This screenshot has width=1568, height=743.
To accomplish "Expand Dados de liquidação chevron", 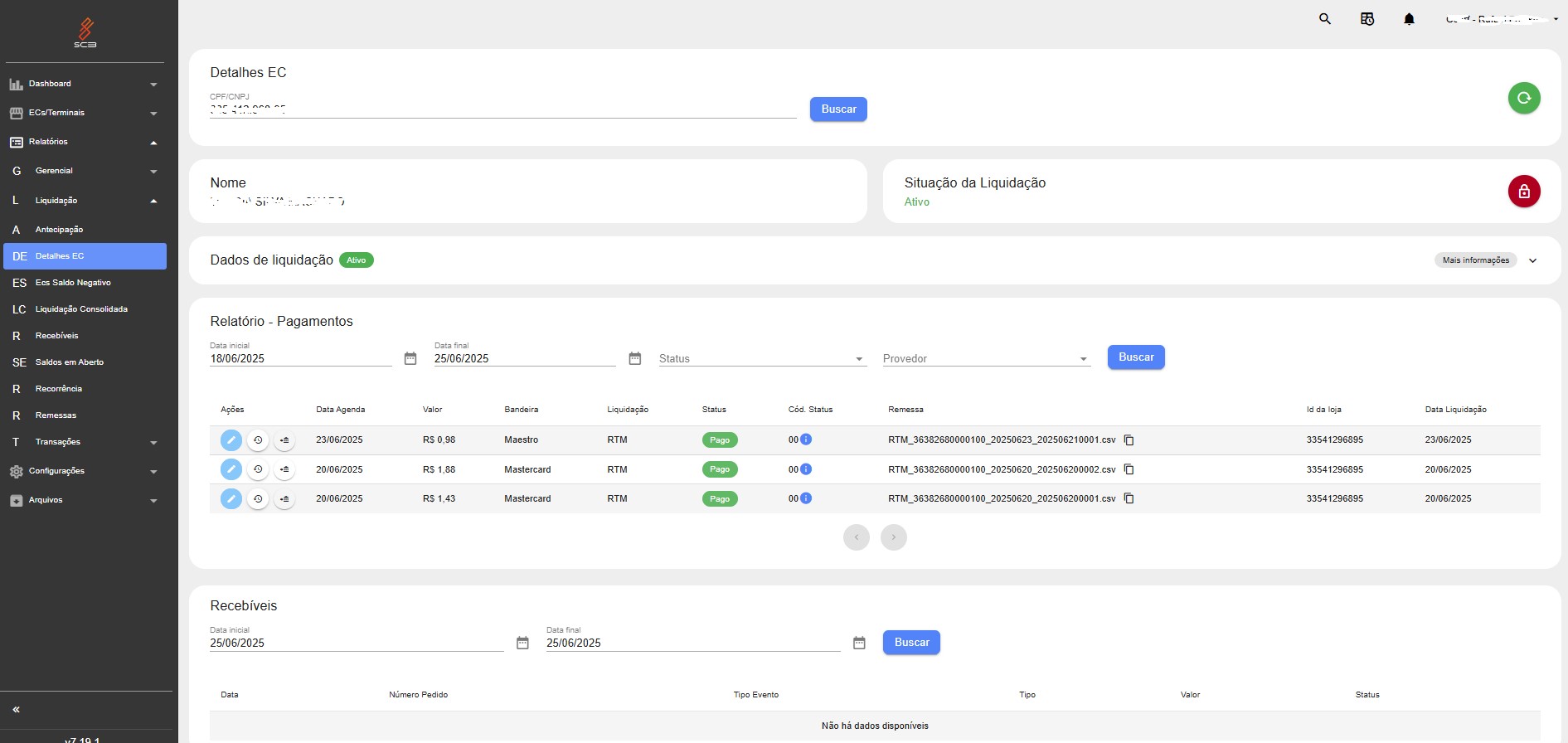I will coord(1532,260).
